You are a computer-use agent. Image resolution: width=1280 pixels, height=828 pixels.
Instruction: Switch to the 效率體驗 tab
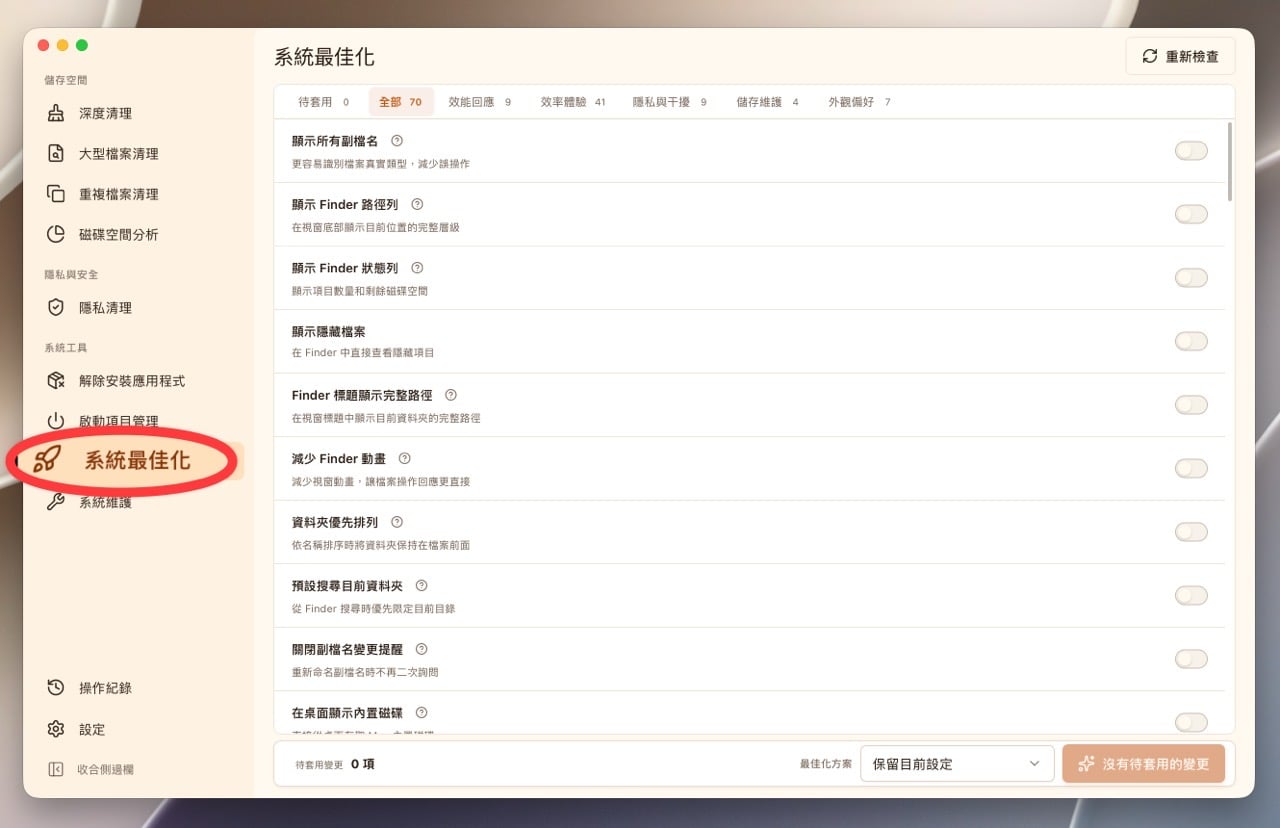pos(573,102)
